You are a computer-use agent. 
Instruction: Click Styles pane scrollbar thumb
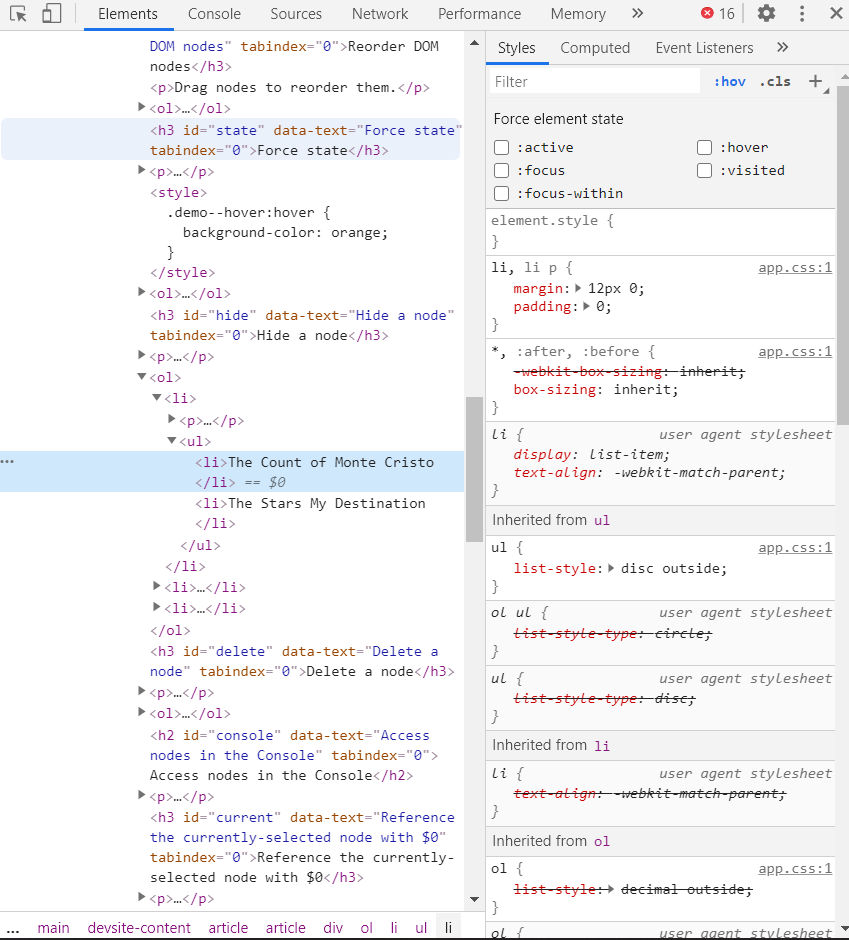tap(842, 254)
